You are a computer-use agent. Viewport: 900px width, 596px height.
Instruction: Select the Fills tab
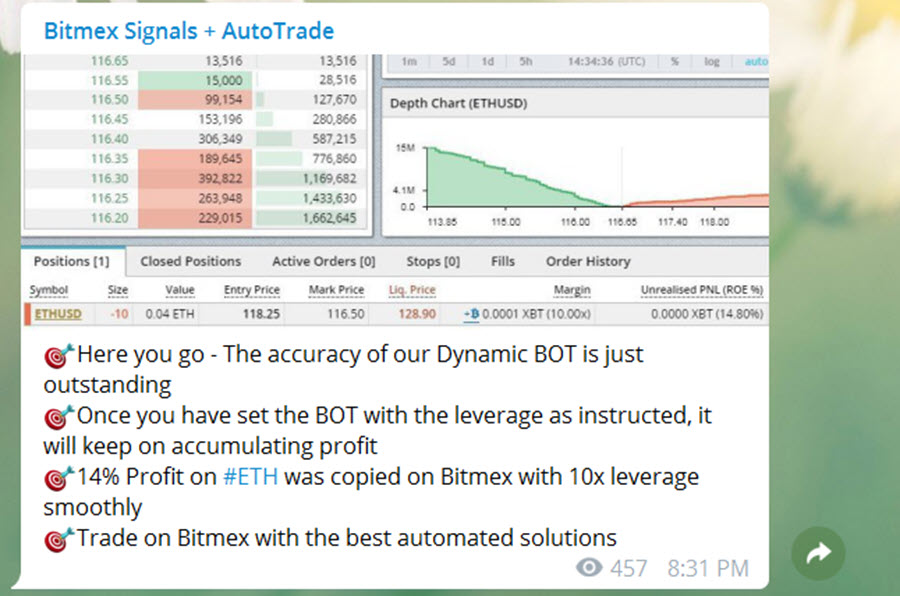click(503, 261)
